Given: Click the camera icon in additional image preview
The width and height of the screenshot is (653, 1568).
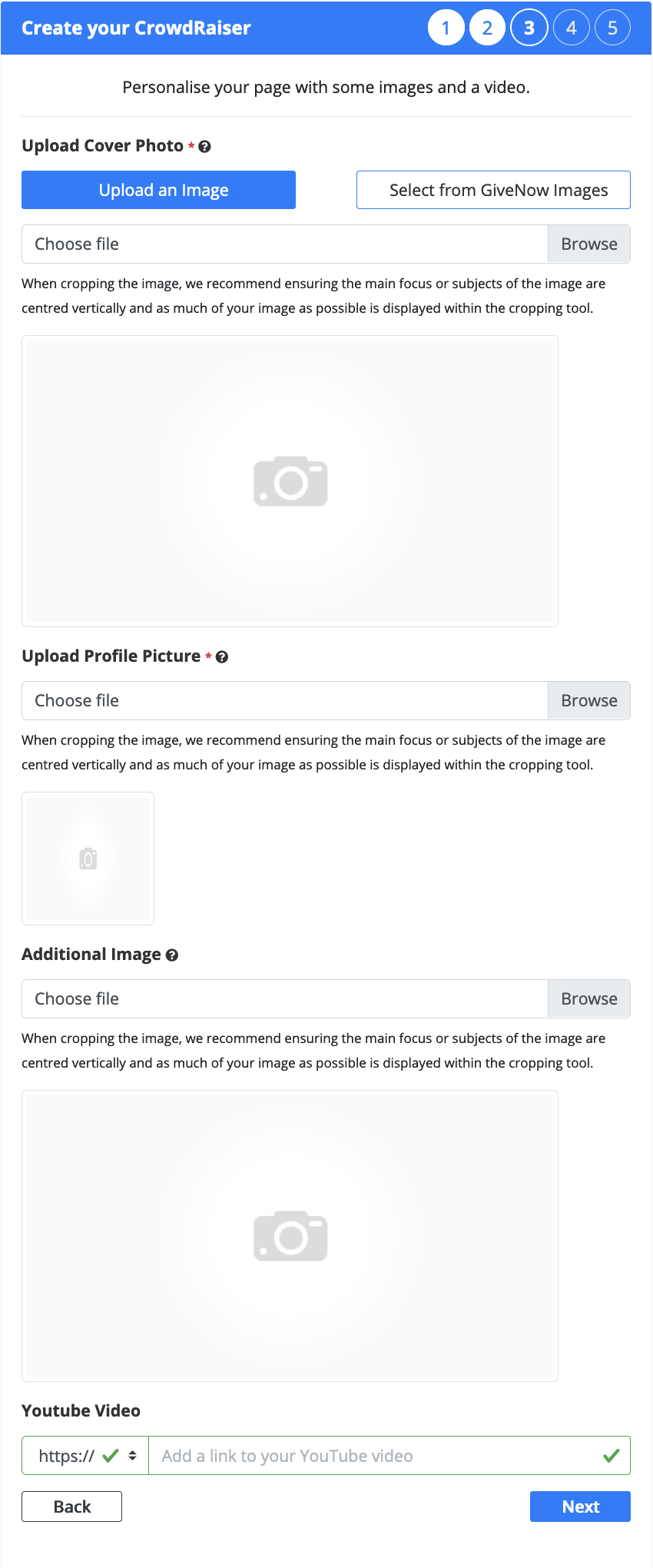Looking at the screenshot, I should pos(290,1236).
